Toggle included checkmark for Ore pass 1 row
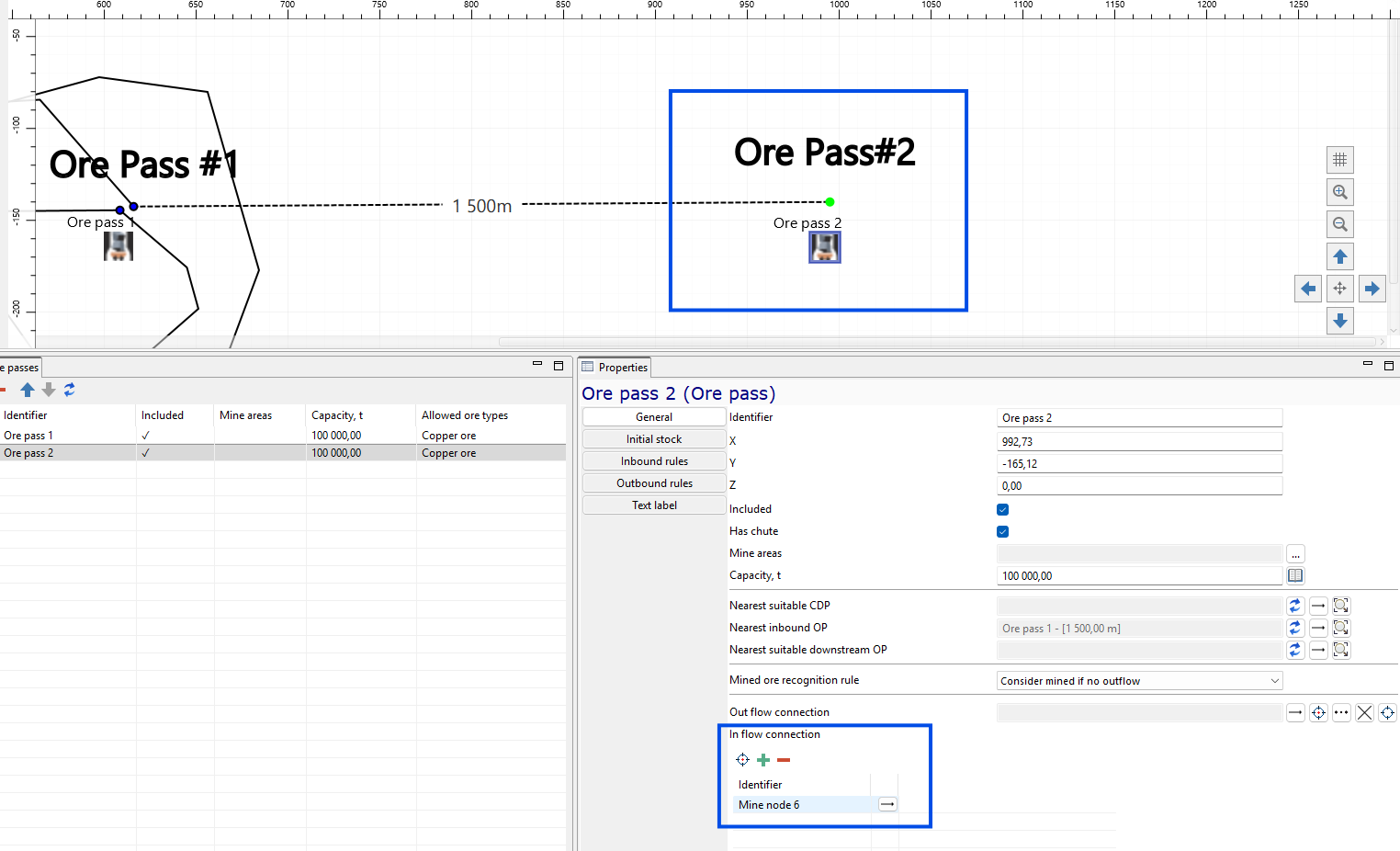Viewport: 1400px width, 851px height. [x=146, y=436]
